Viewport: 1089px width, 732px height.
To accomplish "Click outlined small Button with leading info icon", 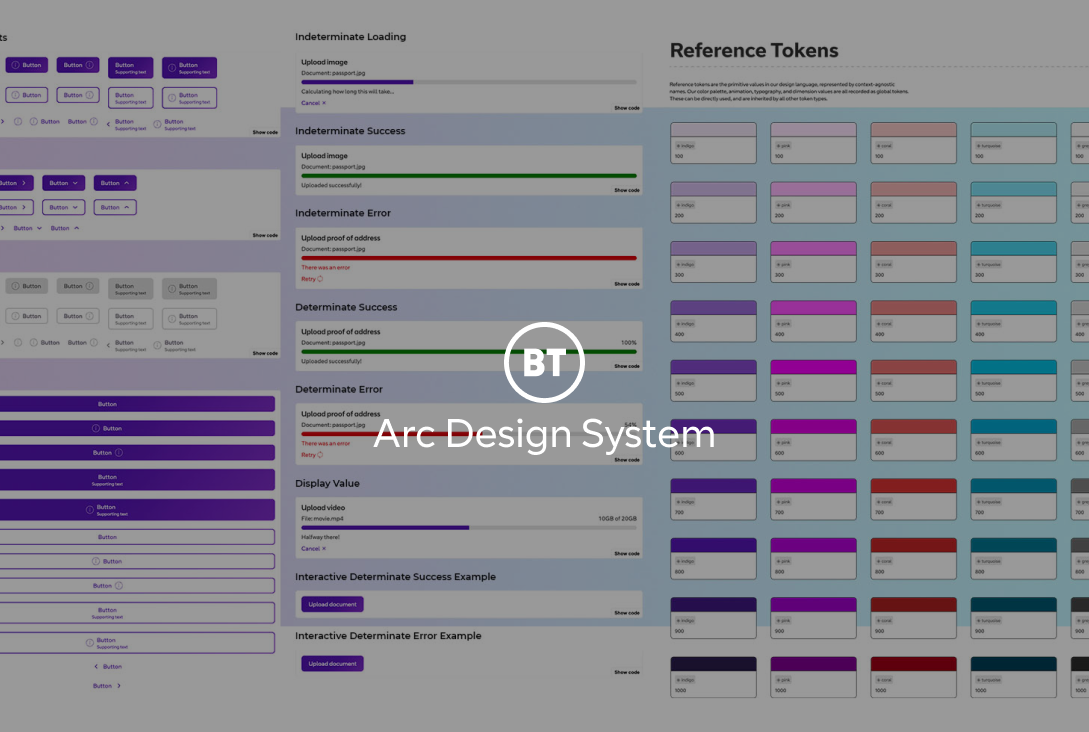I will (x=26, y=95).
